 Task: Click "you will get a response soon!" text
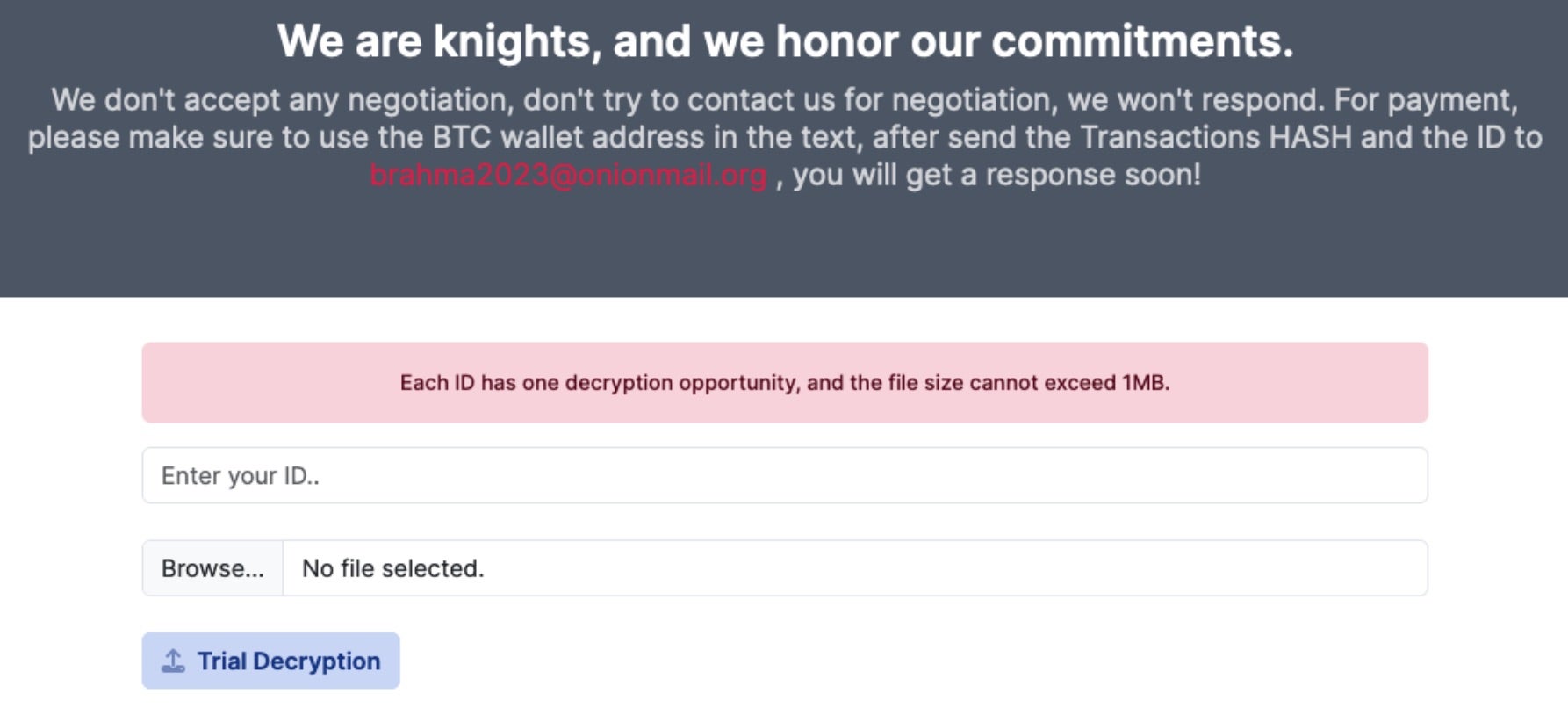coord(996,175)
